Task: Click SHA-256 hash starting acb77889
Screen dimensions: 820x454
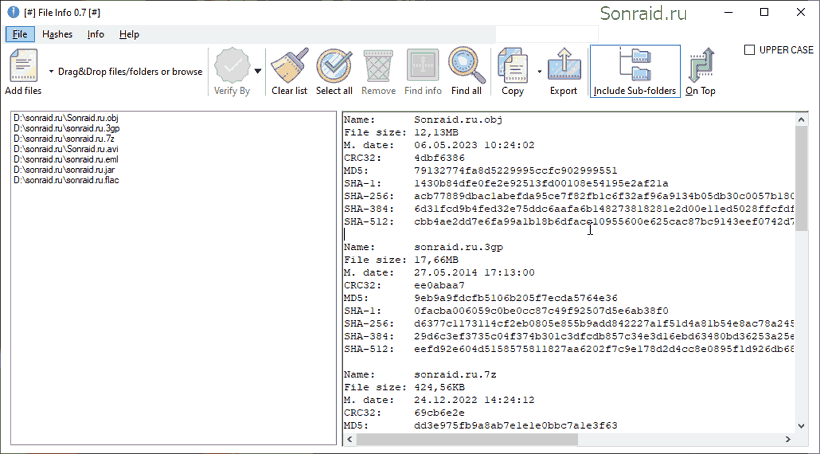Action: tap(605, 196)
